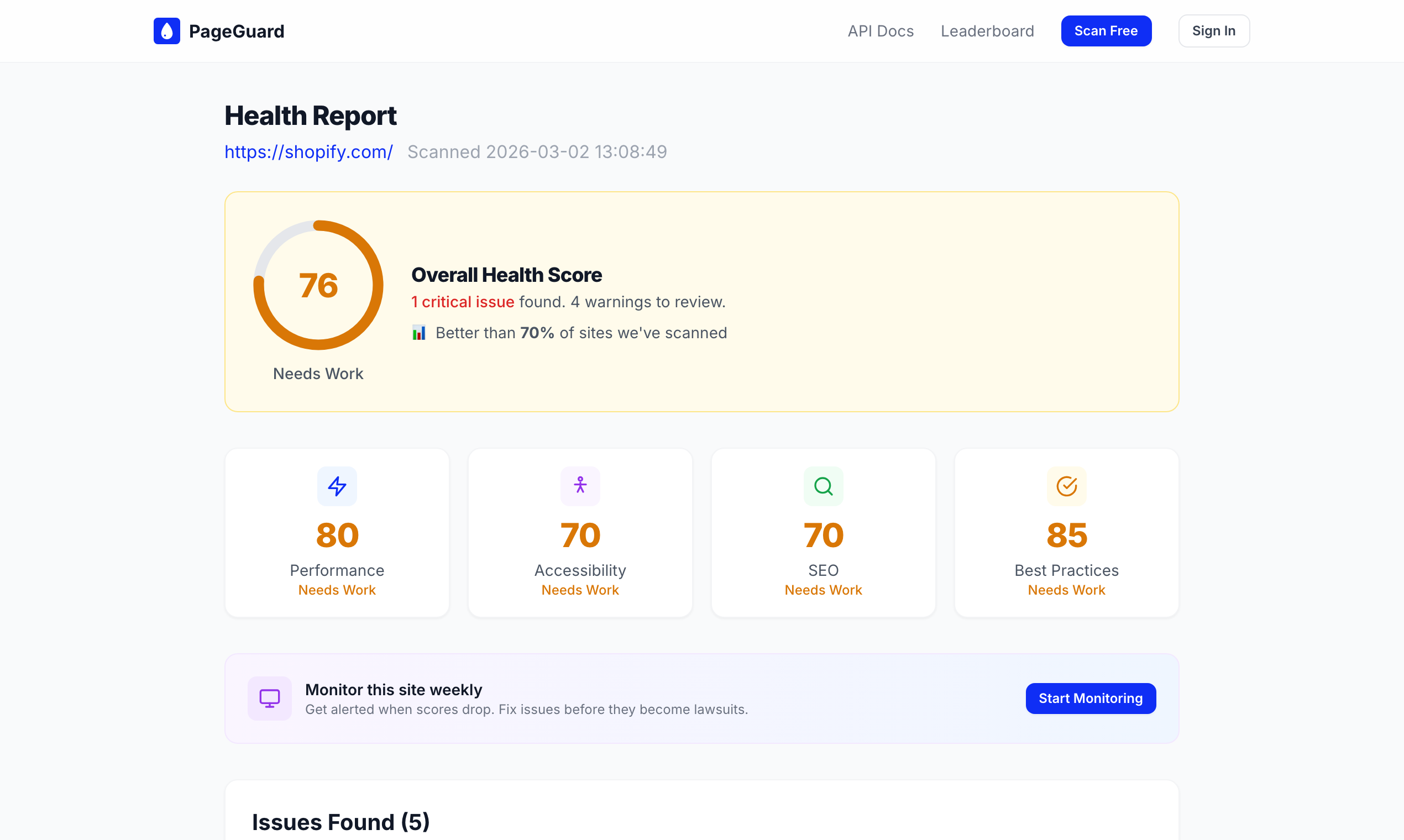Screen dimensions: 1404x840
Task: Click the bar chart icon beside site comparison stat
Action: (x=419, y=332)
